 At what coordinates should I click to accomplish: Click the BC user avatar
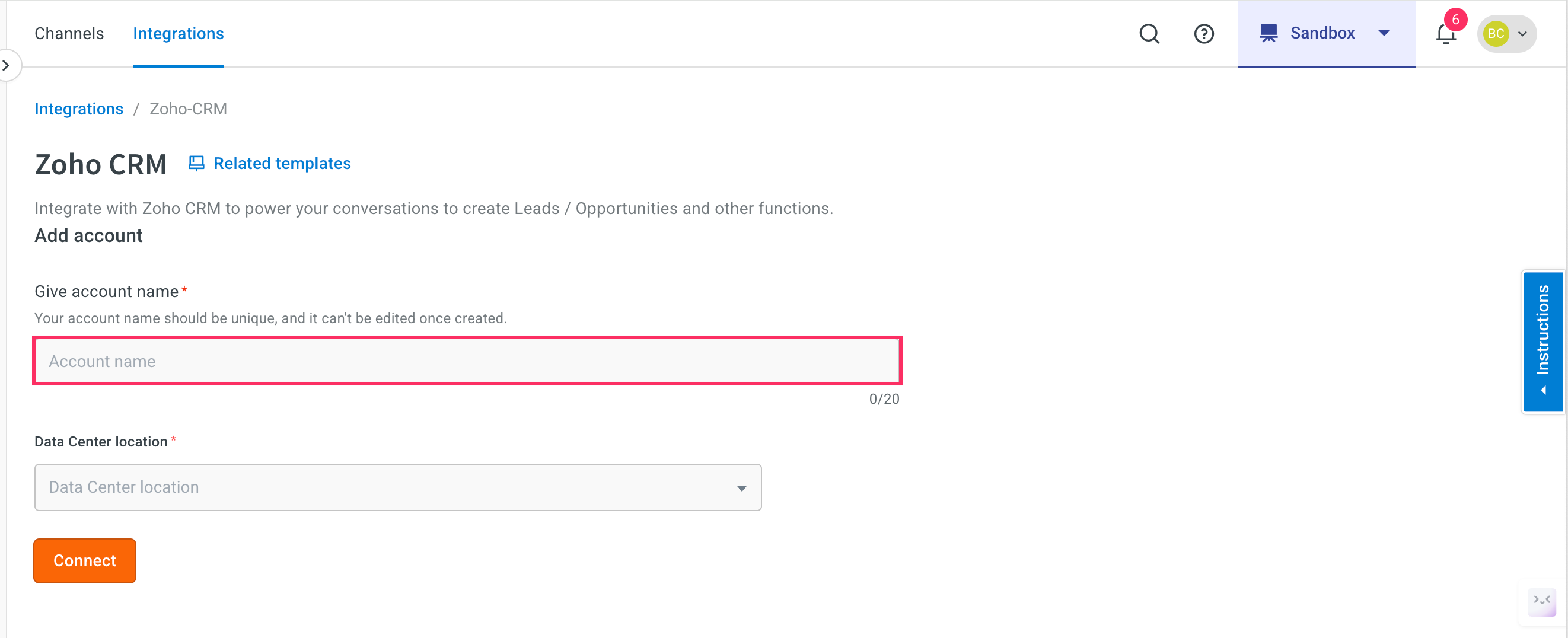click(1496, 33)
